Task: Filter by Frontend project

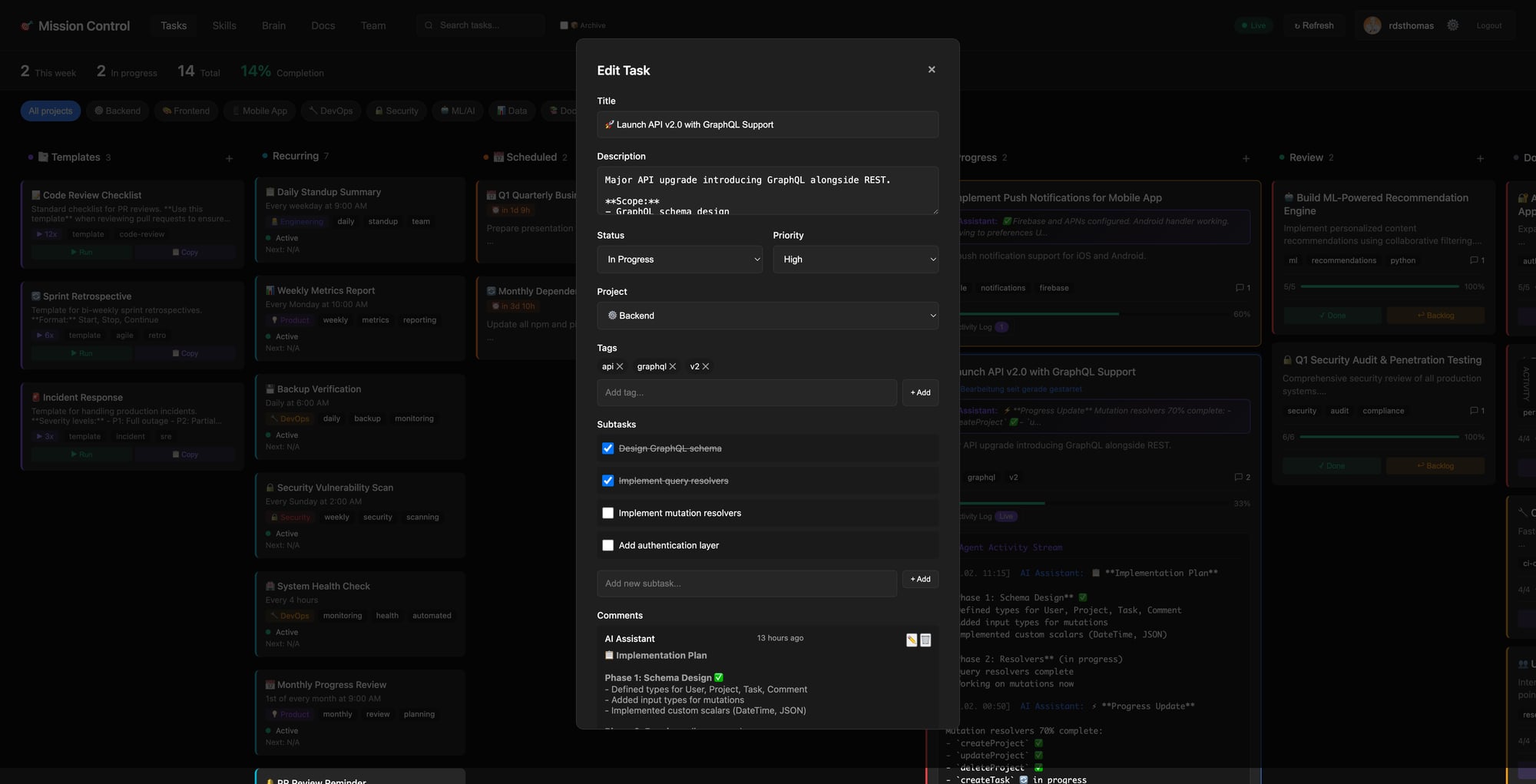Action: pyautogui.click(x=186, y=111)
